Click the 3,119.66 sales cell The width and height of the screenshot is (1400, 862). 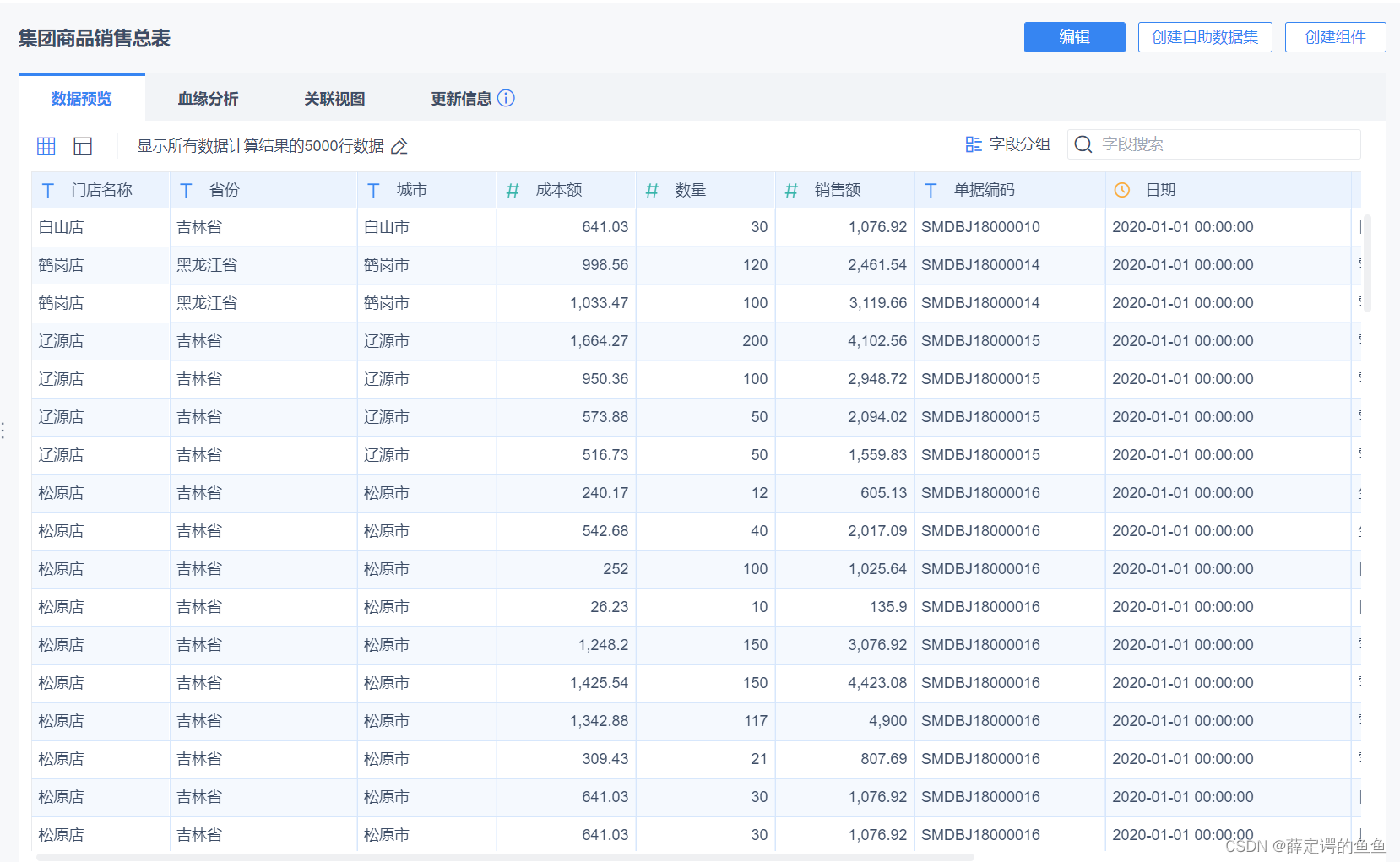[x=844, y=303]
